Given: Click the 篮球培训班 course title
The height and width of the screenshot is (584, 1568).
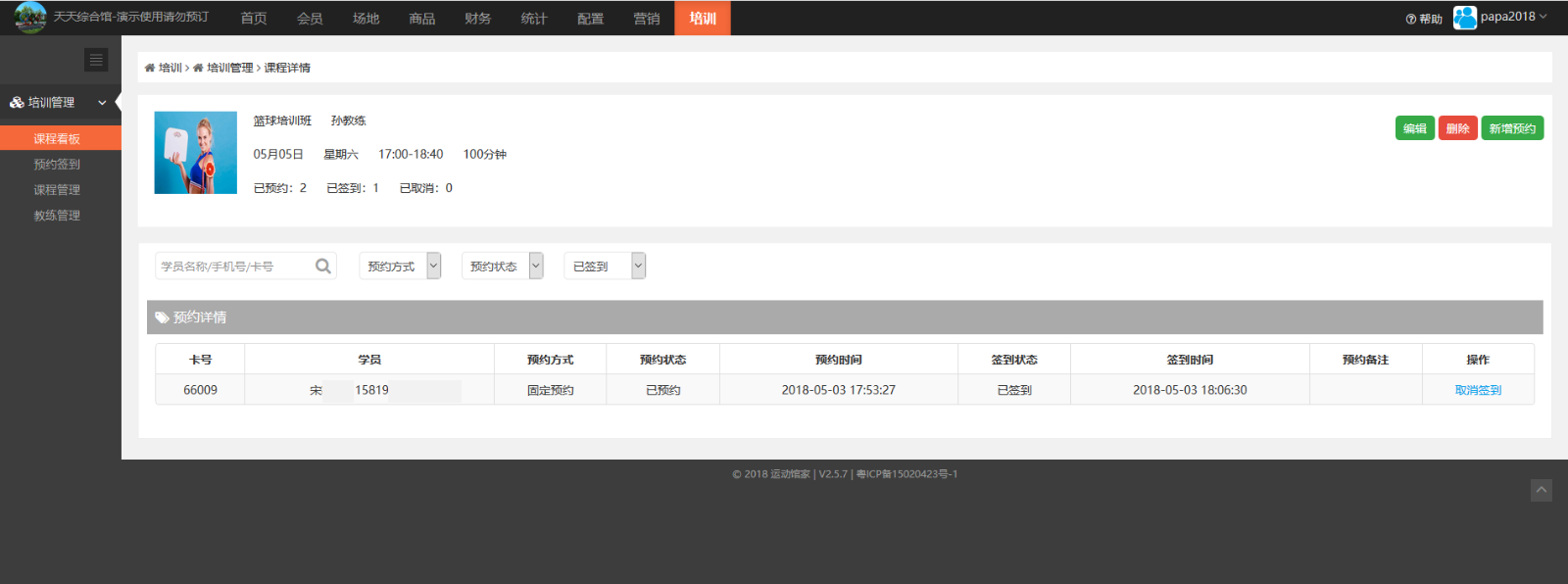Looking at the screenshot, I should 282,121.
